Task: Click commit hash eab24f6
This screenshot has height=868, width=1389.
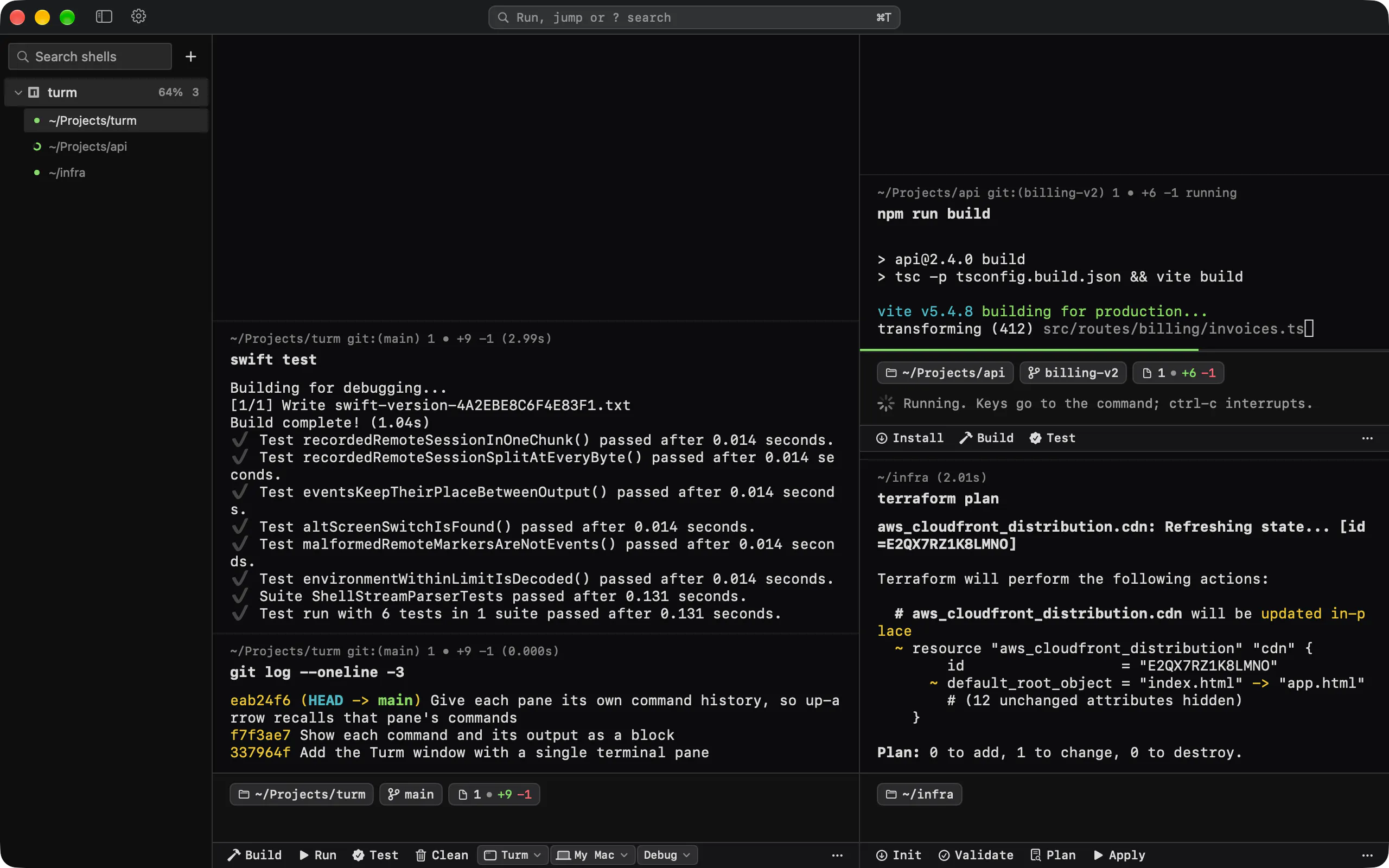Action: point(260,700)
